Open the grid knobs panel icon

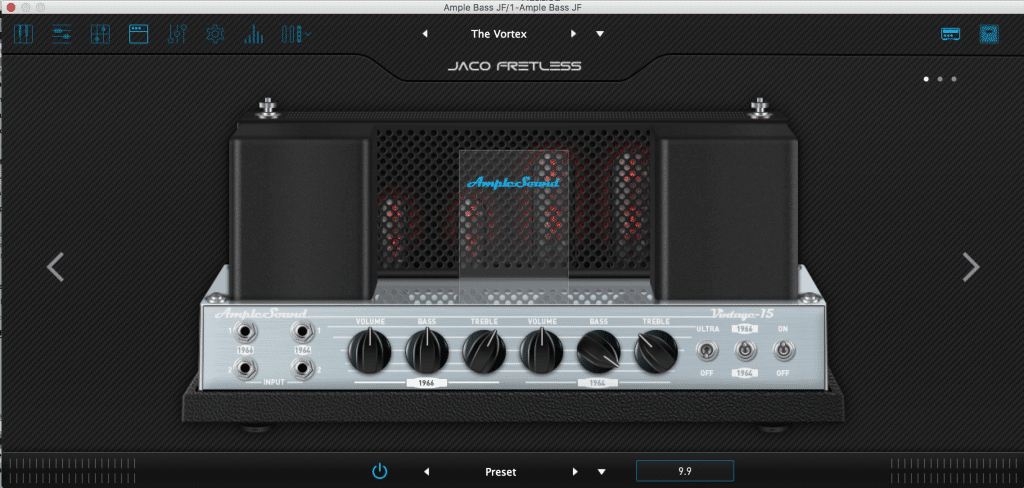click(100, 34)
